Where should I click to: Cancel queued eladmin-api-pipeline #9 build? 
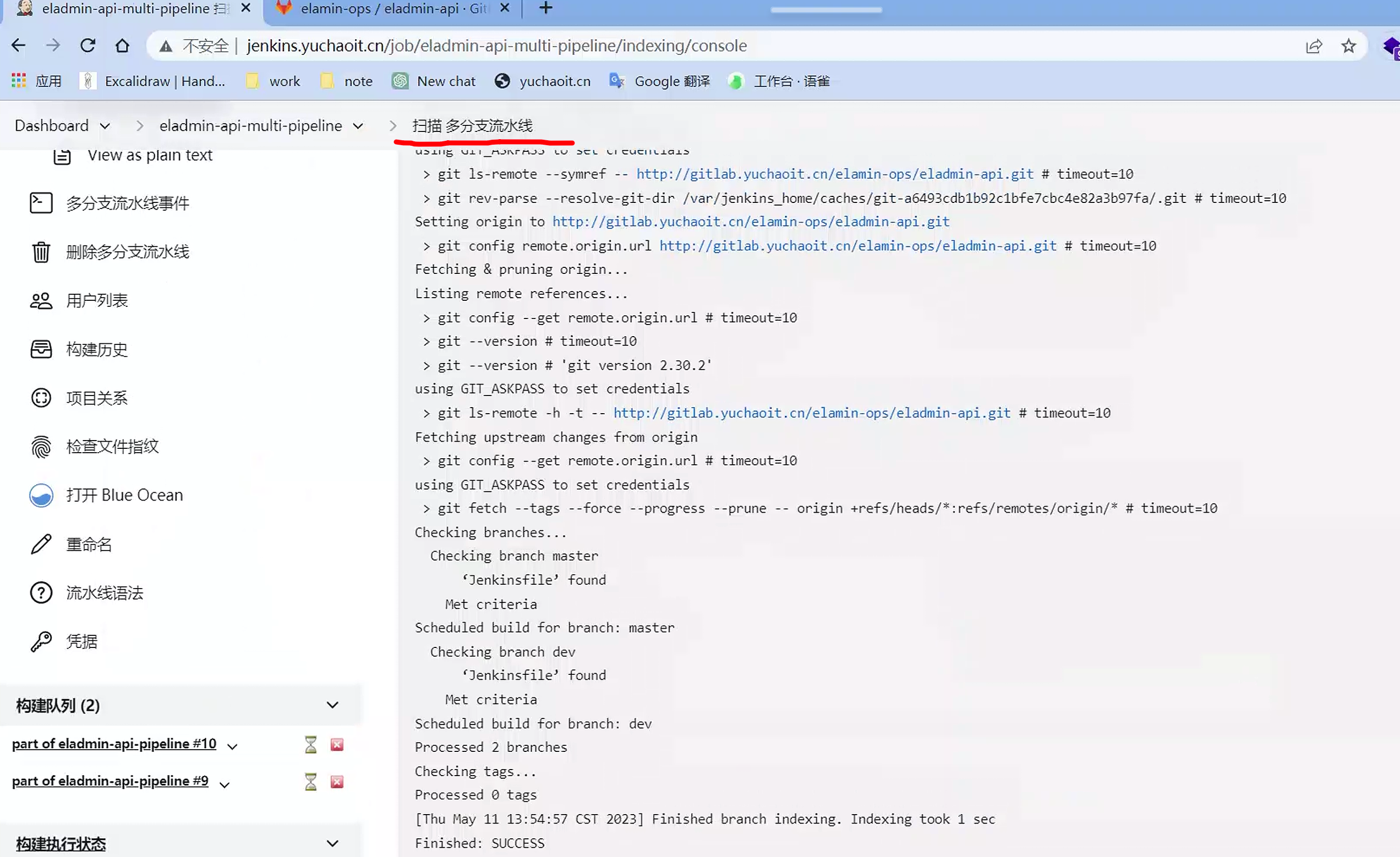[x=337, y=782]
